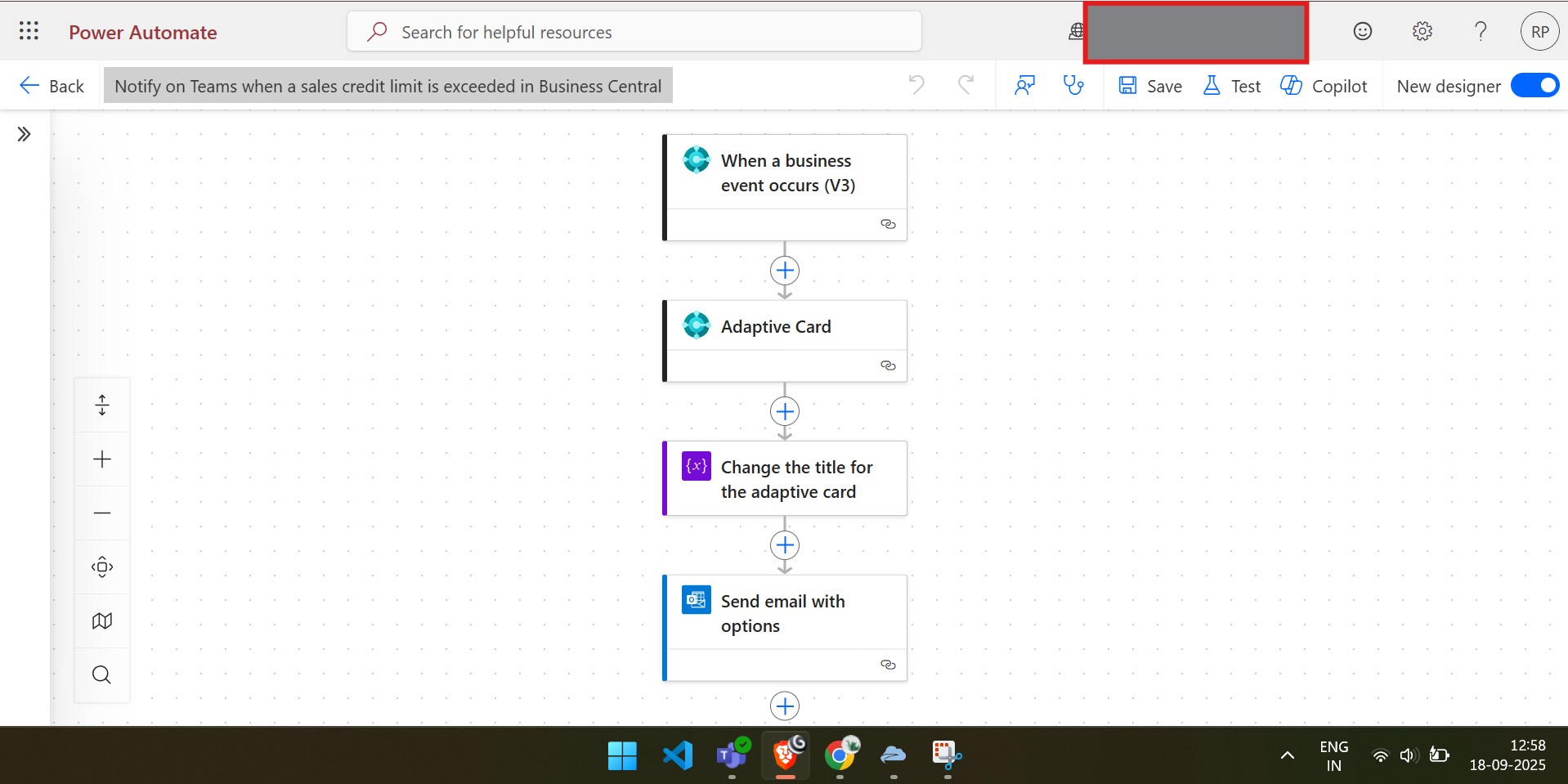The height and width of the screenshot is (784, 1568).
Task: Open the settings gear
Action: click(x=1422, y=31)
